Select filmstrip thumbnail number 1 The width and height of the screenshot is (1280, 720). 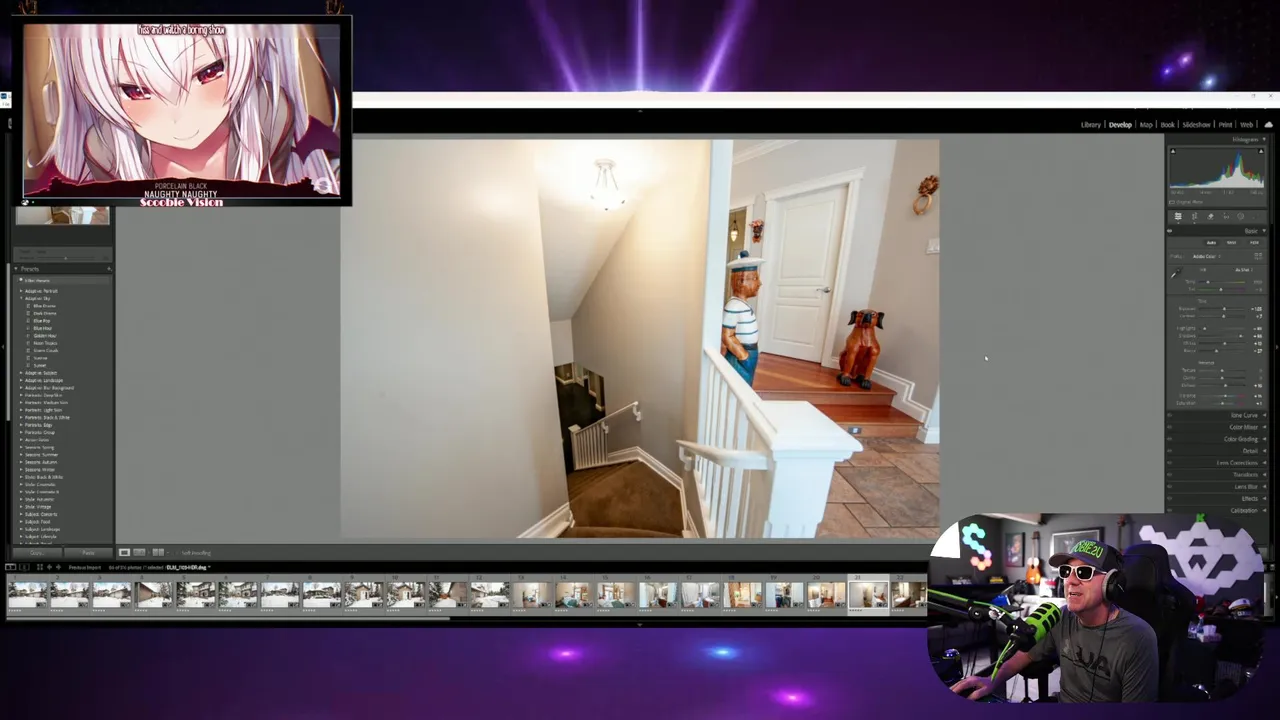point(28,595)
